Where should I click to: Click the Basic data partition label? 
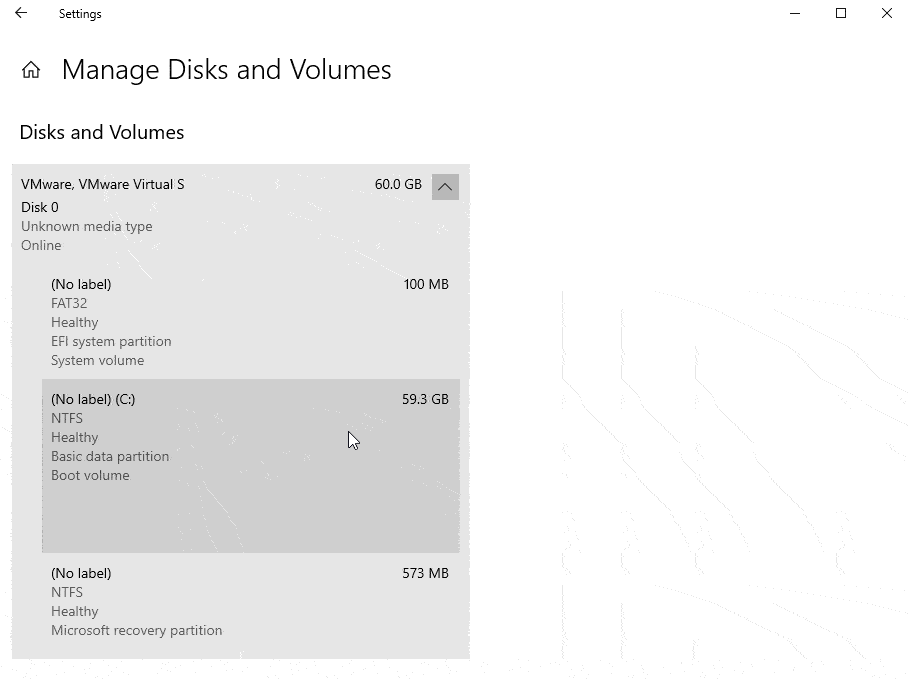[110, 456]
